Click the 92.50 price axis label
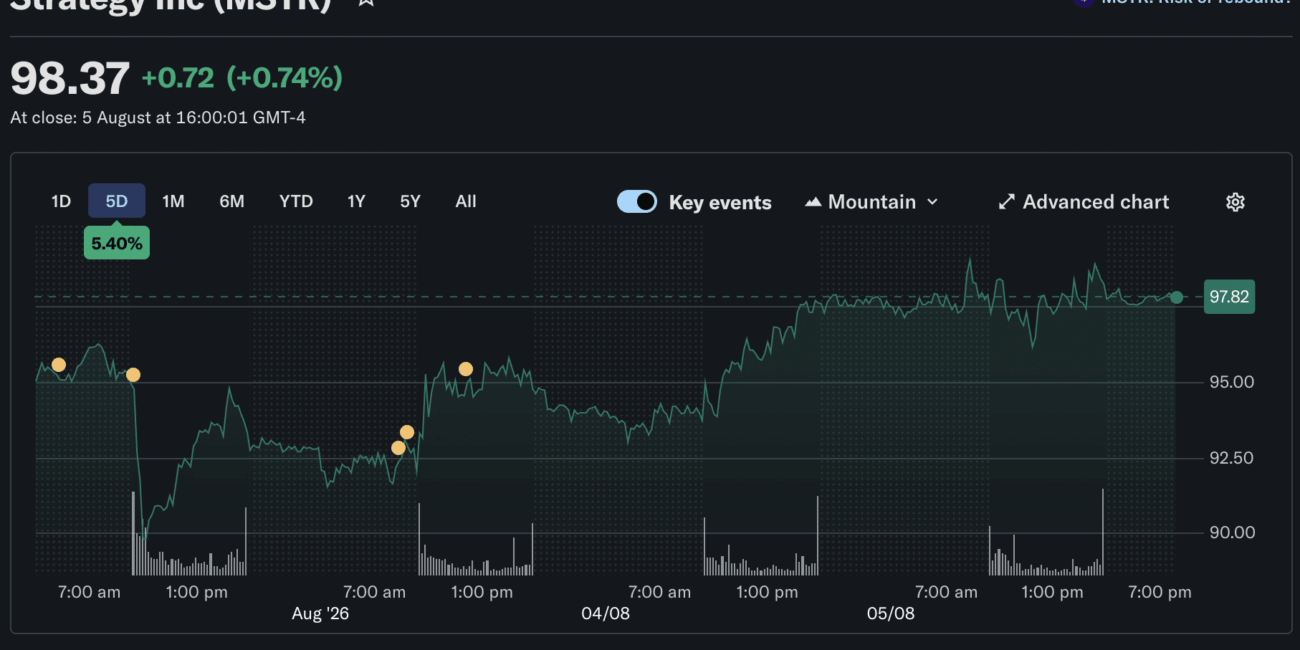Image resolution: width=1300 pixels, height=650 pixels. coord(1232,458)
